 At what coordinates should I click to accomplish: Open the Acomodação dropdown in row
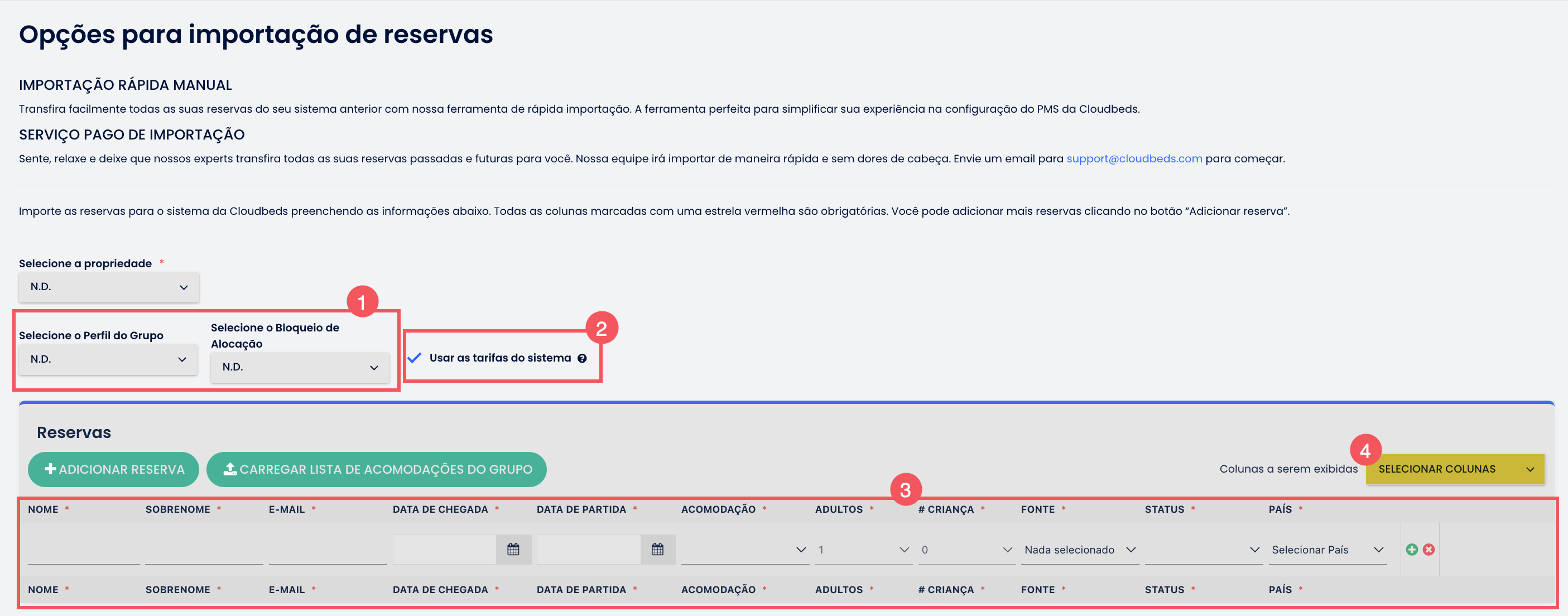pyautogui.click(x=745, y=549)
